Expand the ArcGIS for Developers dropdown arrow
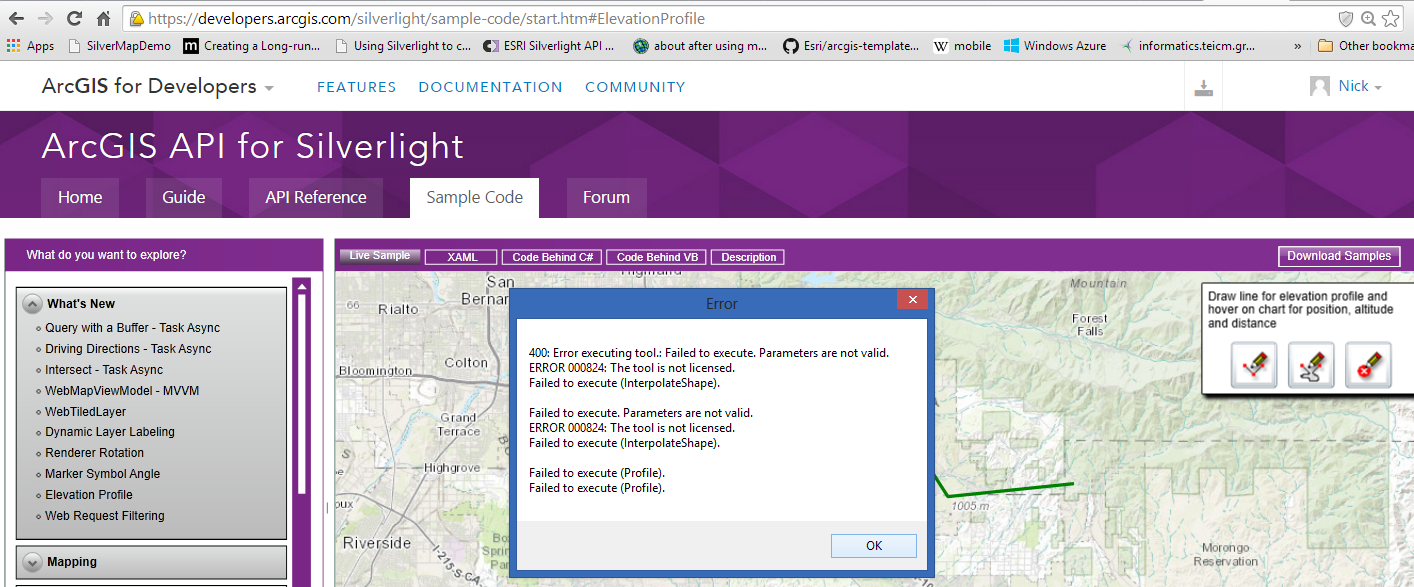Screen dimensions: 1414x587 [x=268, y=89]
